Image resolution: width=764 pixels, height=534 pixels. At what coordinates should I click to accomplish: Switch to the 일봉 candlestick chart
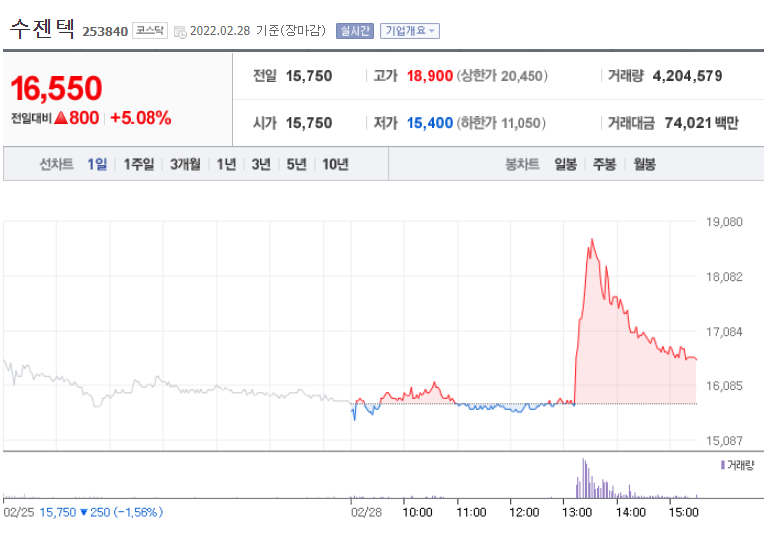[x=566, y=164]
